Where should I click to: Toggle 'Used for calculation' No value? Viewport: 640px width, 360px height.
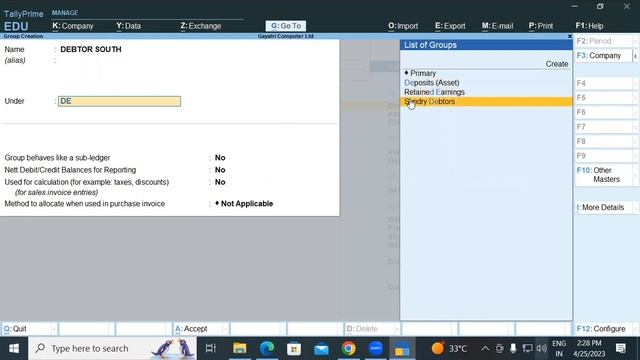tap(220, 182)
